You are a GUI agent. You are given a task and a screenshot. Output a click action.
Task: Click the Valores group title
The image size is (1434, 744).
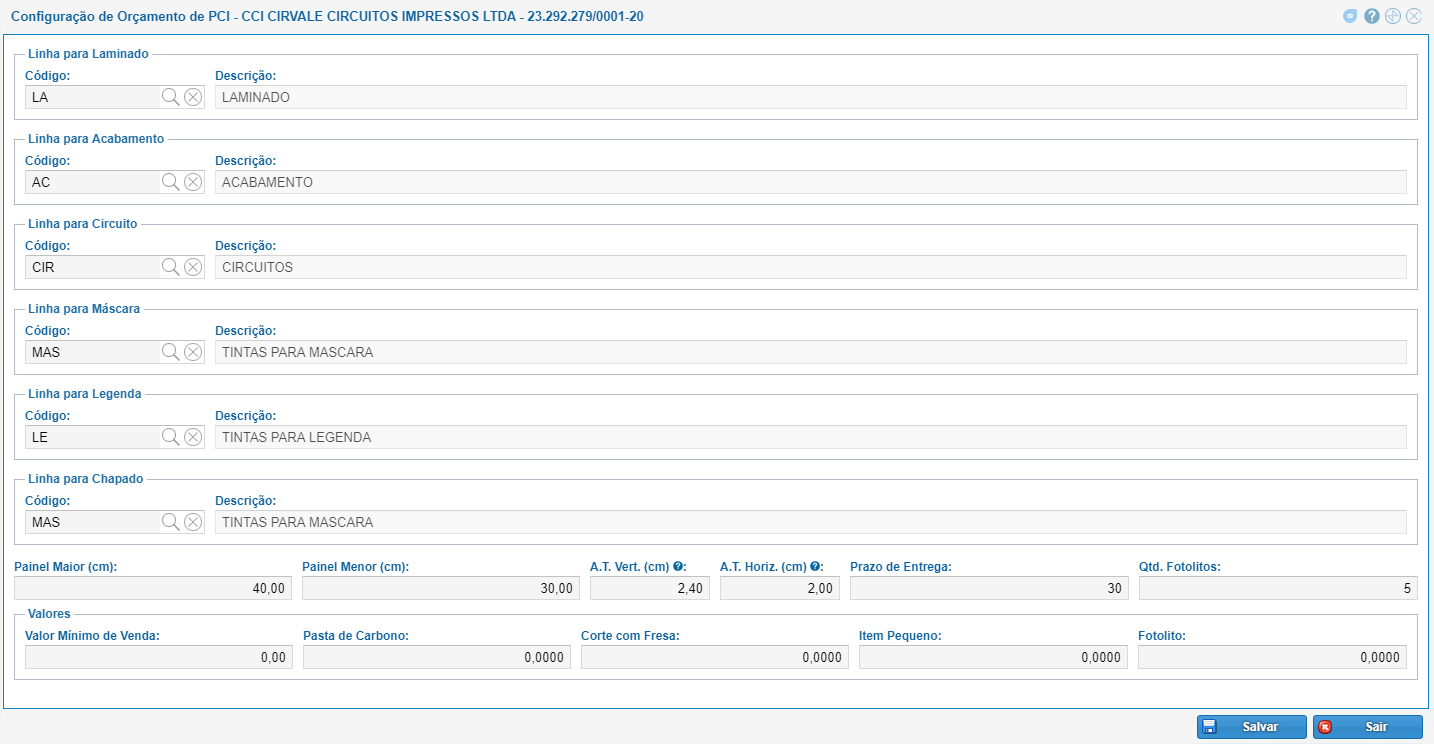point(49,614)
